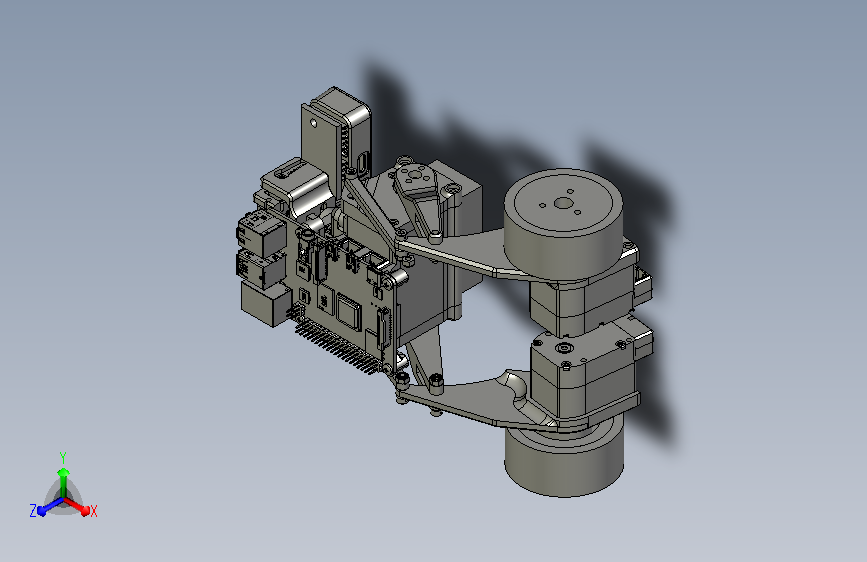Select the tall rectangular module on top
Screen dimensions: 867x562
pos(336,134)
